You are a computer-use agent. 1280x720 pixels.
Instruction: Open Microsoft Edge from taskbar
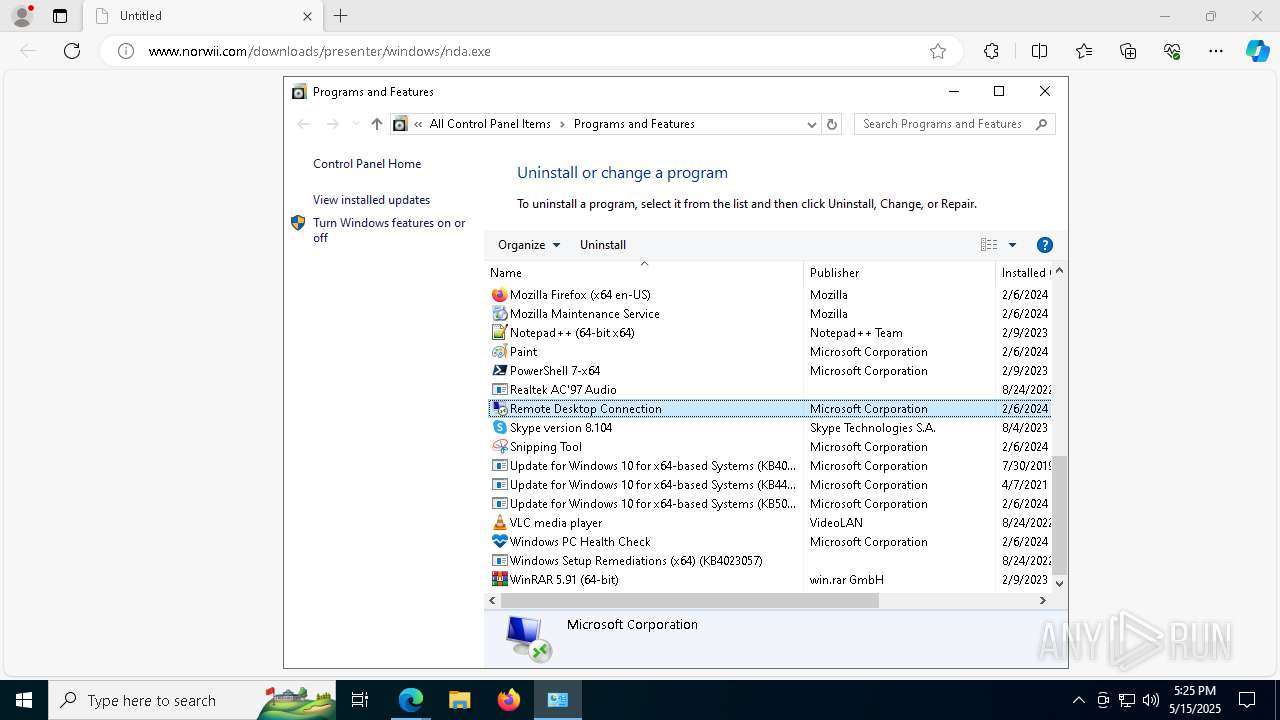pyautogui.click(x=411, y=700)
